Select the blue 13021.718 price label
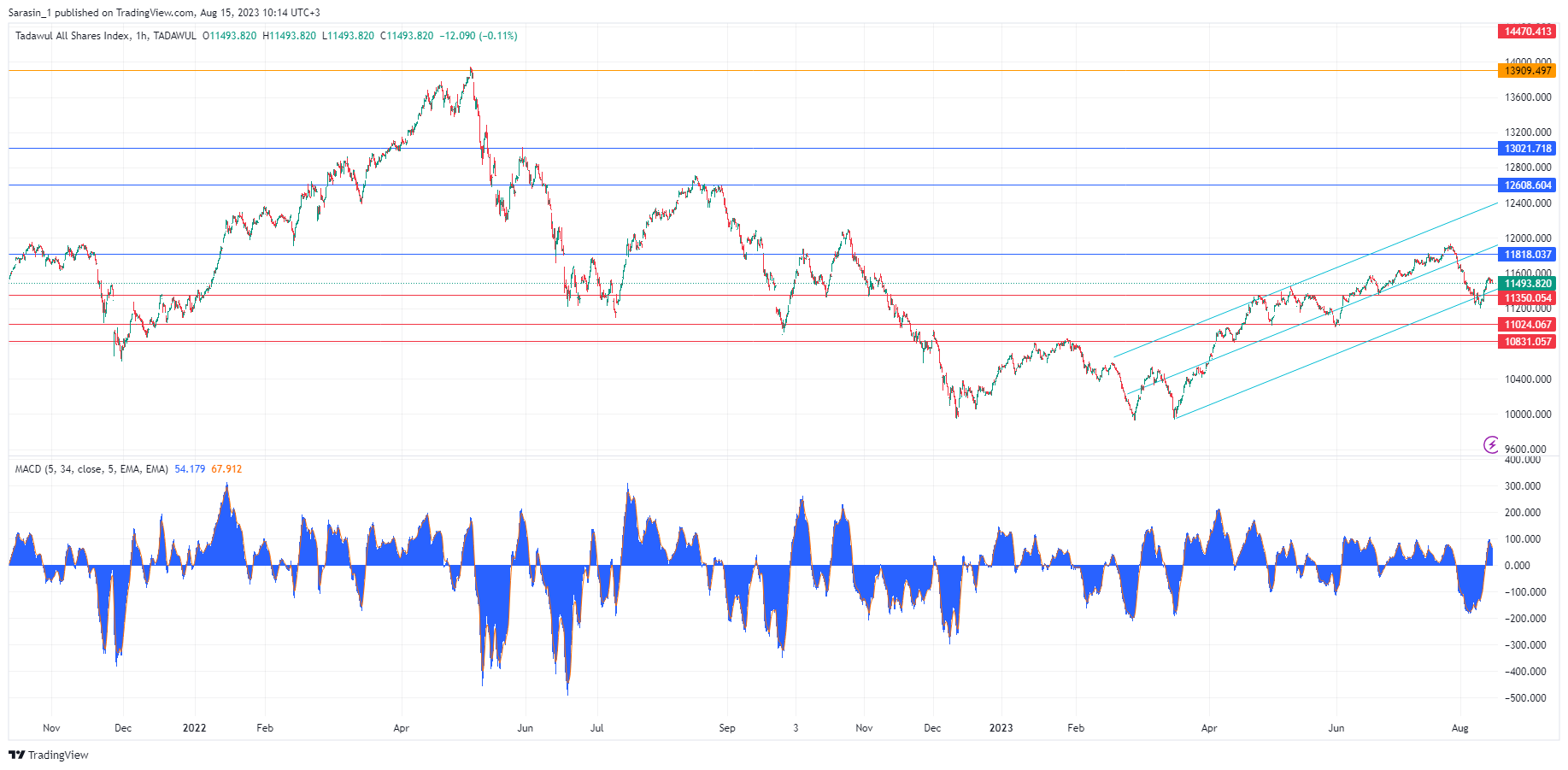This screenshot has height=770, width=1568. (x=1527, y=149)
